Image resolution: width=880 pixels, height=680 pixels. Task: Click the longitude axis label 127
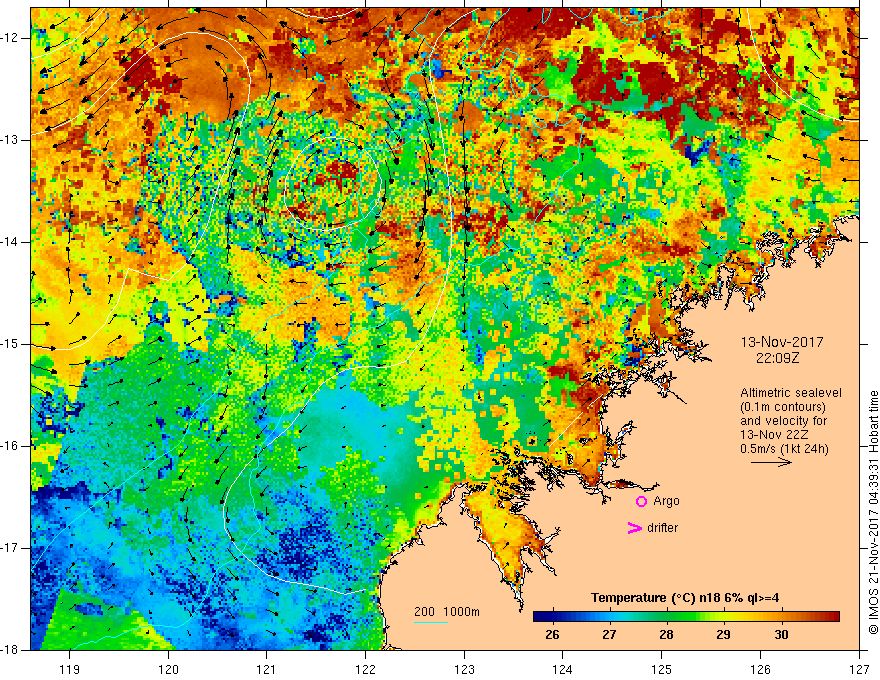[859, 669]
